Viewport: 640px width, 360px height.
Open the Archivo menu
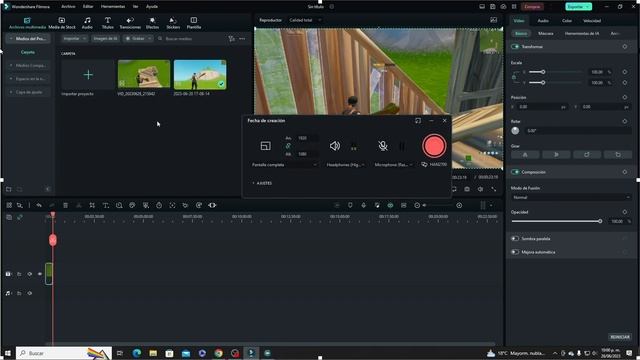68,7
